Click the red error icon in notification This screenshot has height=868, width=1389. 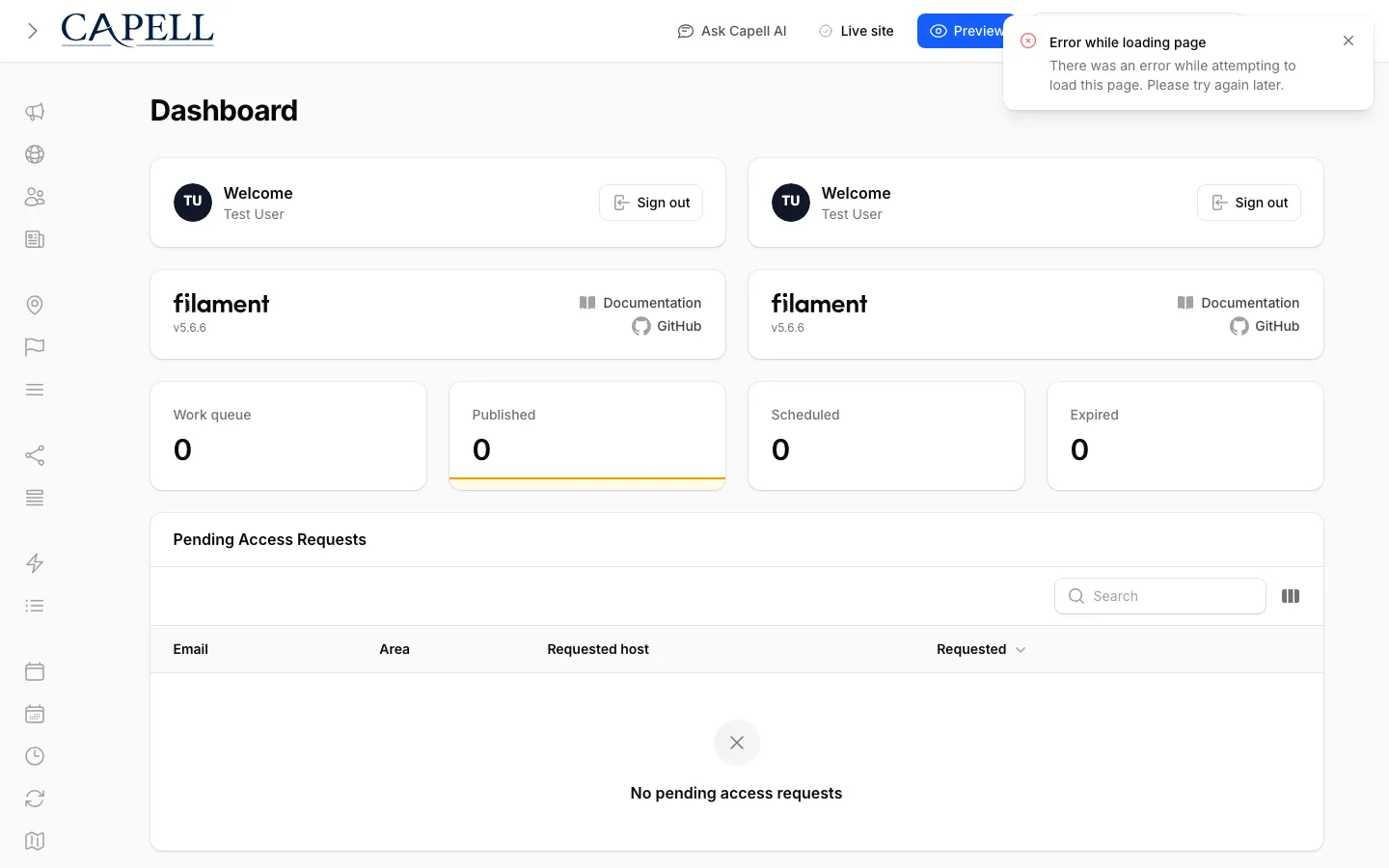point(1028,41)
